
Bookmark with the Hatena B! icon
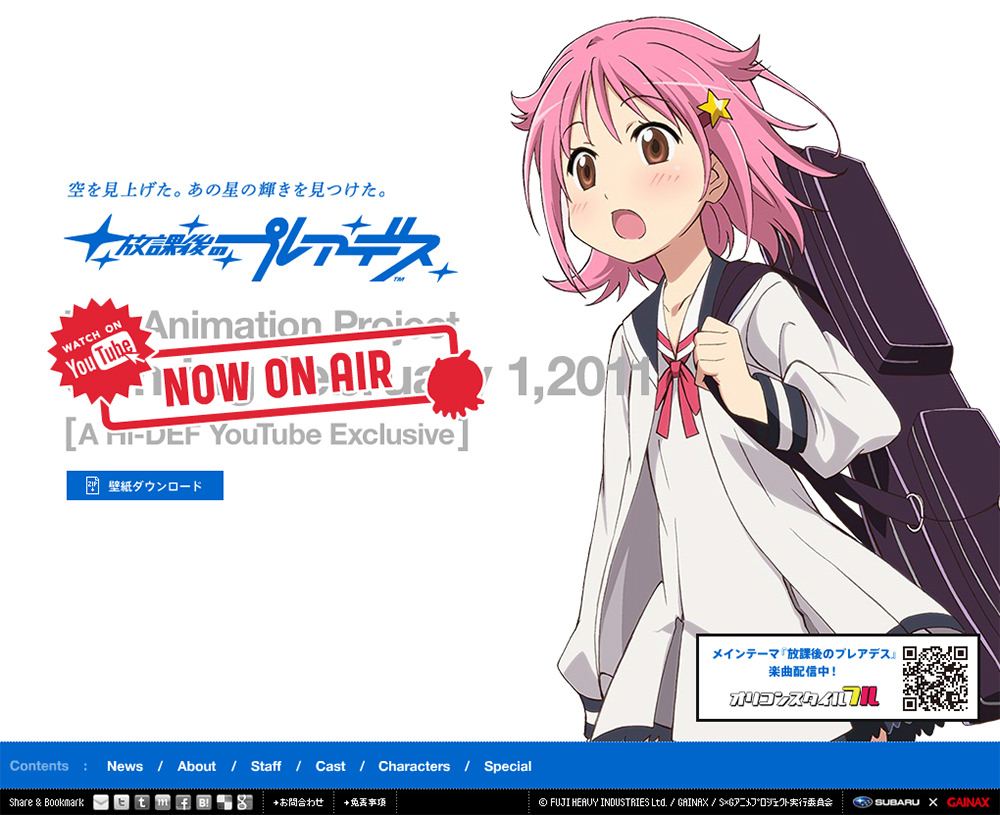[203, 802]
